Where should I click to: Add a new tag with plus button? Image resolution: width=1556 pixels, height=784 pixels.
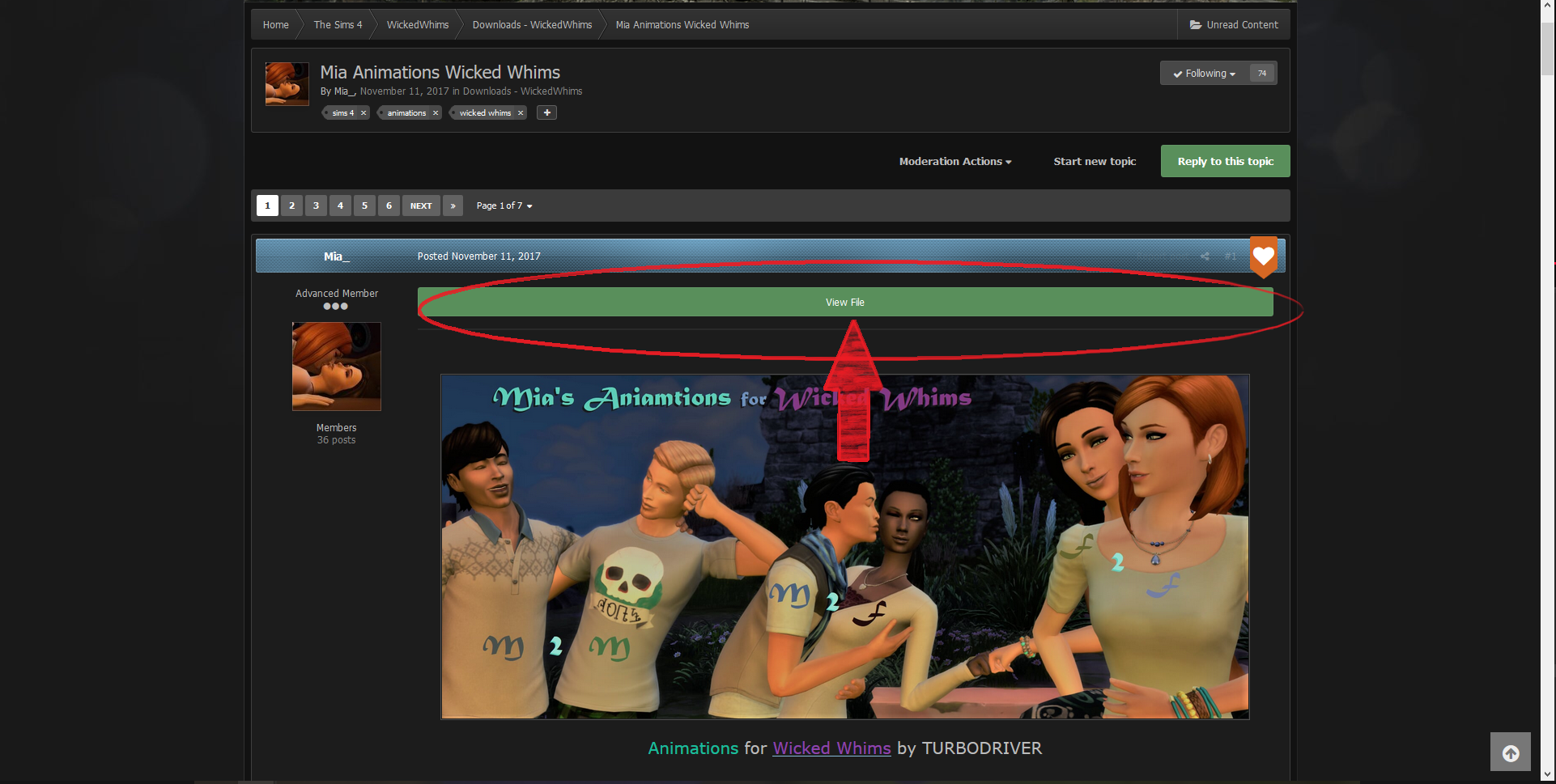point(547,112)
